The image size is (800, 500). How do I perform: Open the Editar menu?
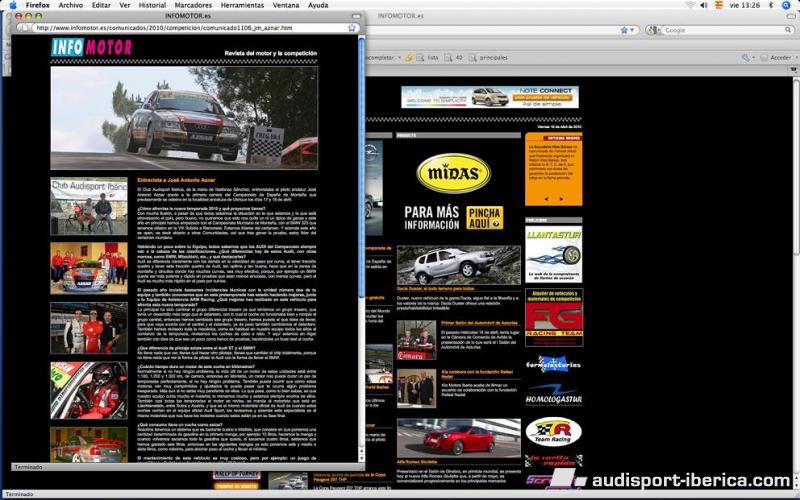[101, 5]
